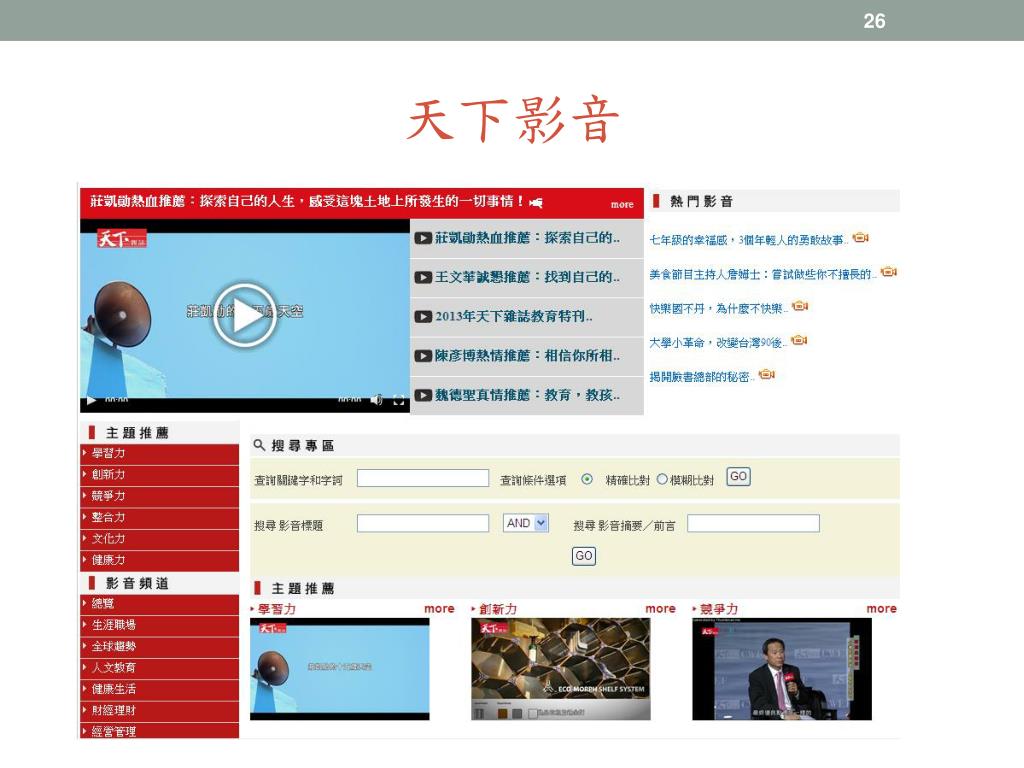Open 揭開臉書總部的秘密 link

click(x=701, y=377)
